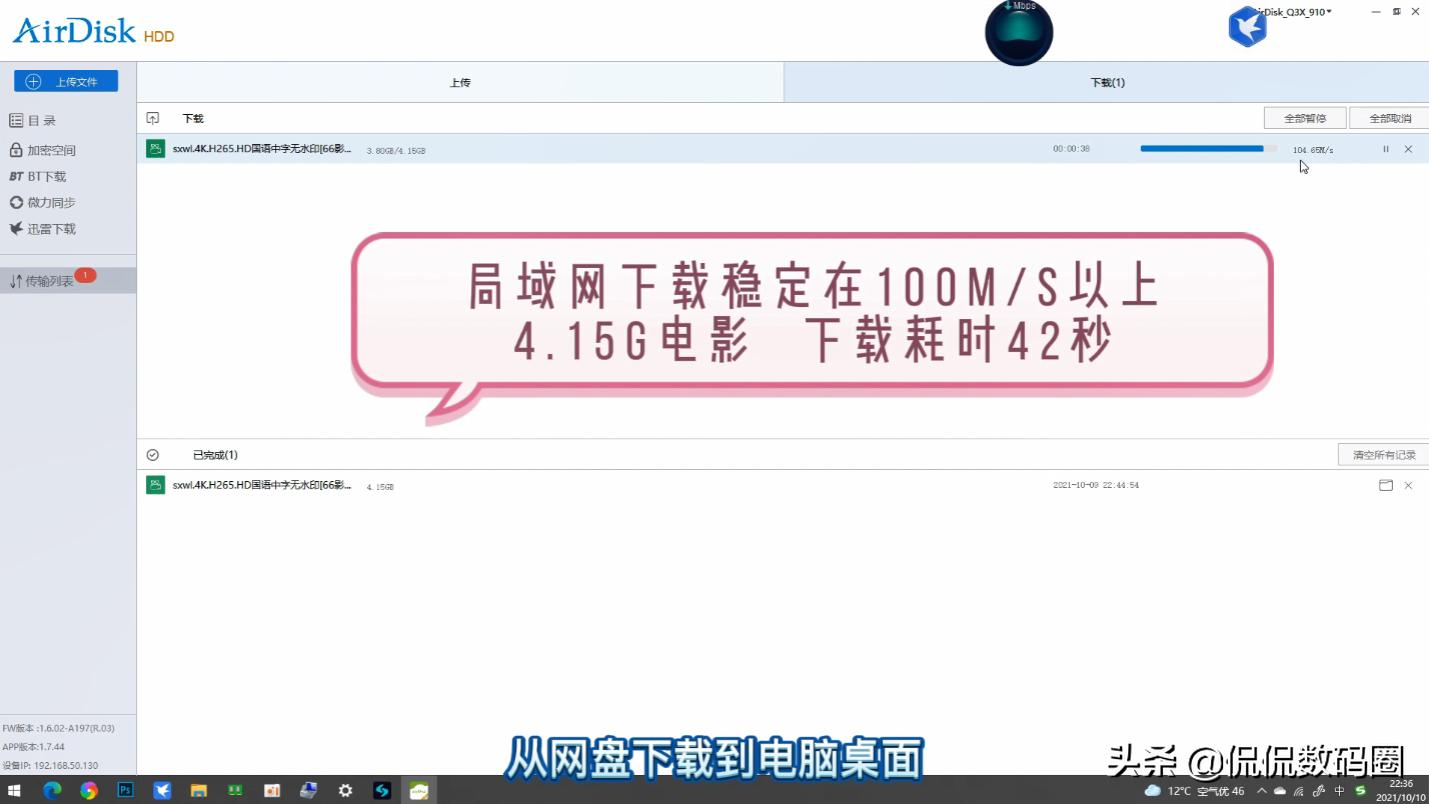Image resolution: width=1429 pixels, height=804 pixels.
Task: Pause the currently downloading movie task
Action: (x=1385, y=148)
